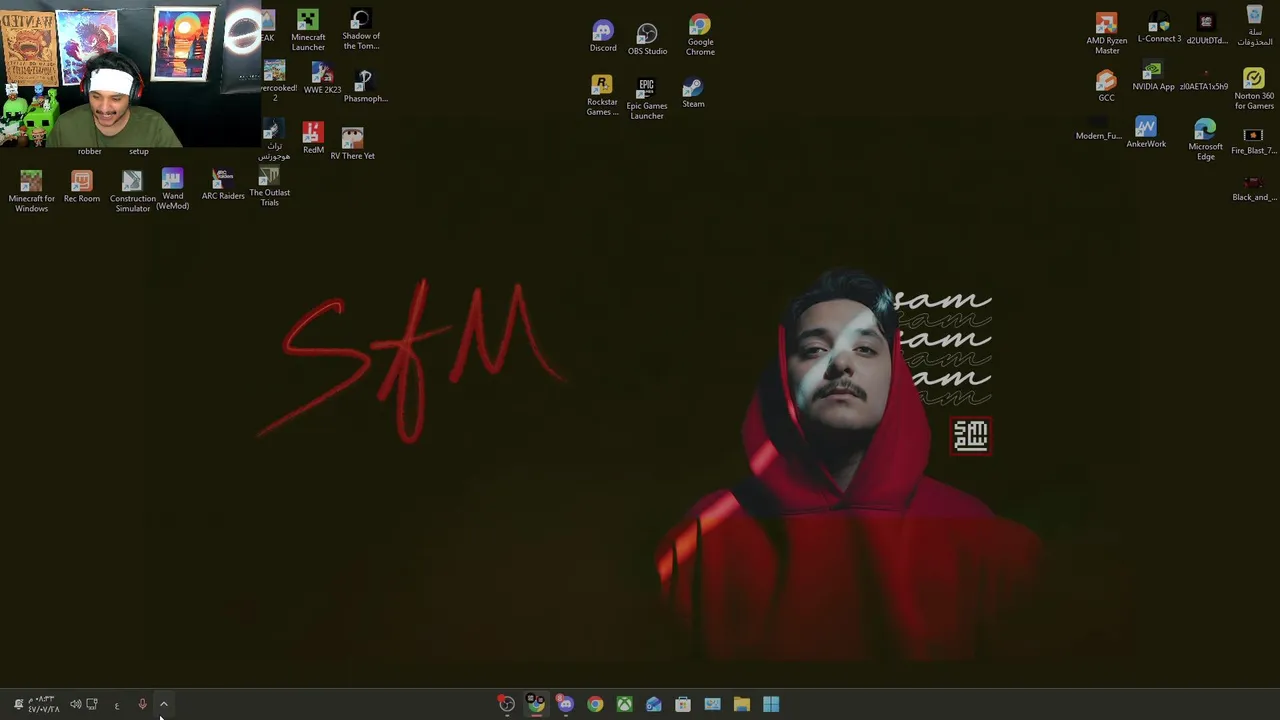
Task: Toggle the microphone icon in the taskbar tray
Action: (142, 704)
